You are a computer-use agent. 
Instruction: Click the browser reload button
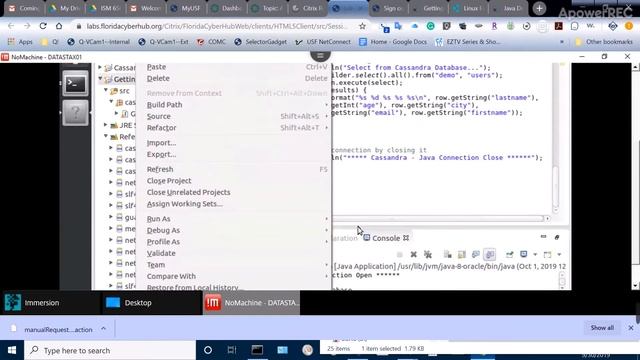pos(43,26)
